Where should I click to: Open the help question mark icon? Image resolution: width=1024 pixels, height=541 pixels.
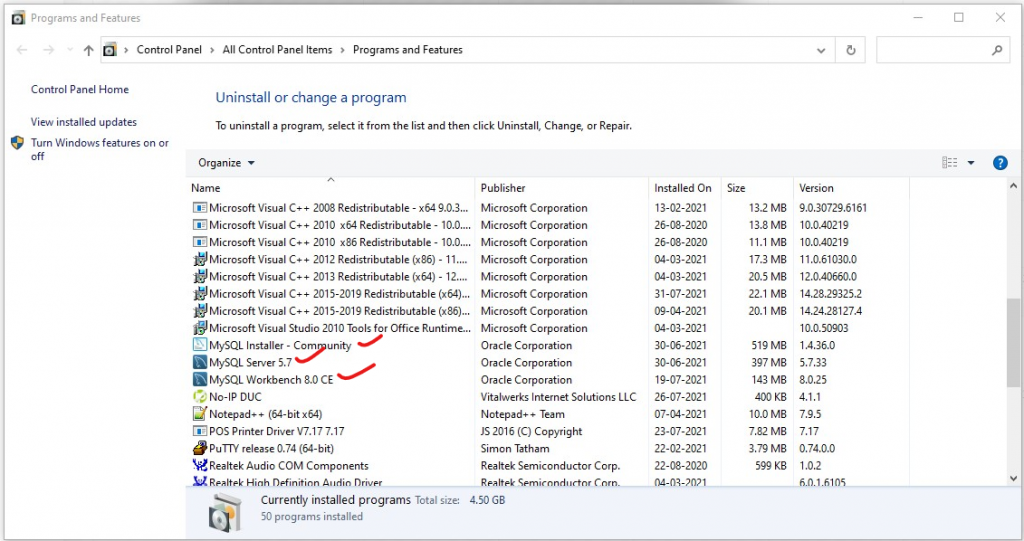tap(1000, 163)
